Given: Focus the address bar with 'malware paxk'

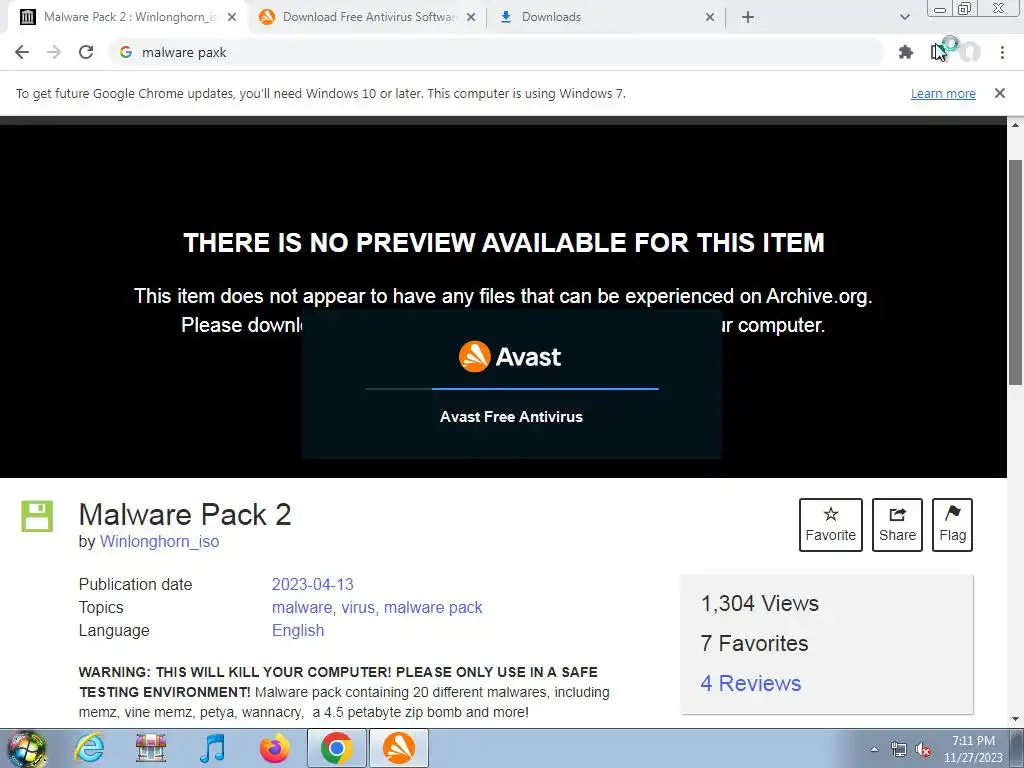Looking at the screenshot, I should click(496, 52).
